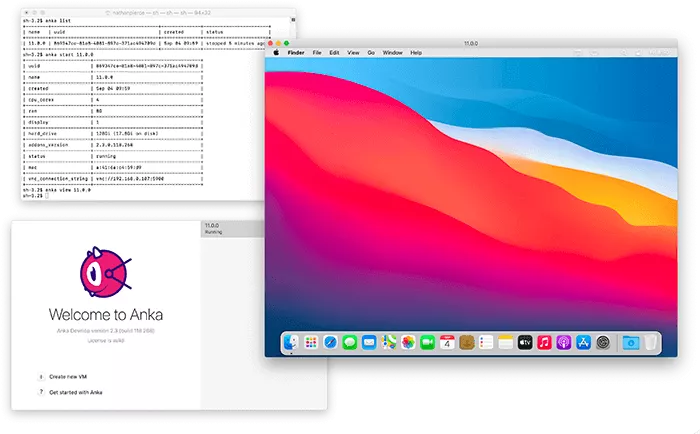Open the Go menu

(371, 53)
